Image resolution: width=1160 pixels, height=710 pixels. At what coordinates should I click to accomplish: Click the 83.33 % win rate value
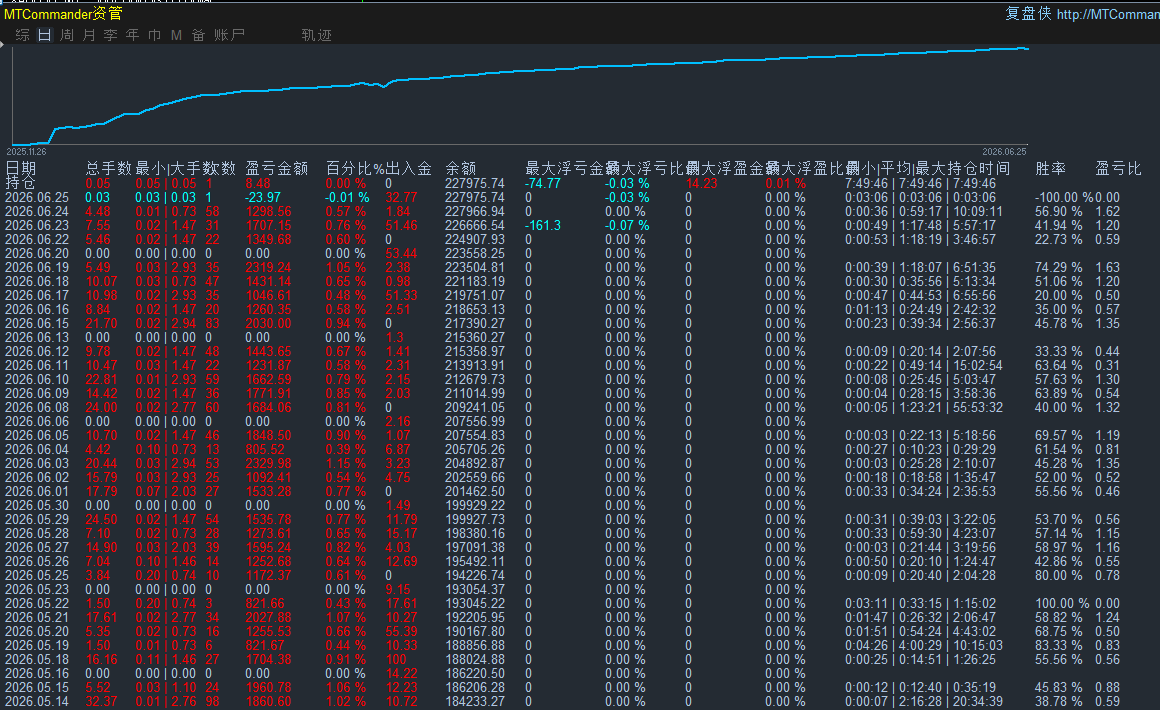[1059, 646]
